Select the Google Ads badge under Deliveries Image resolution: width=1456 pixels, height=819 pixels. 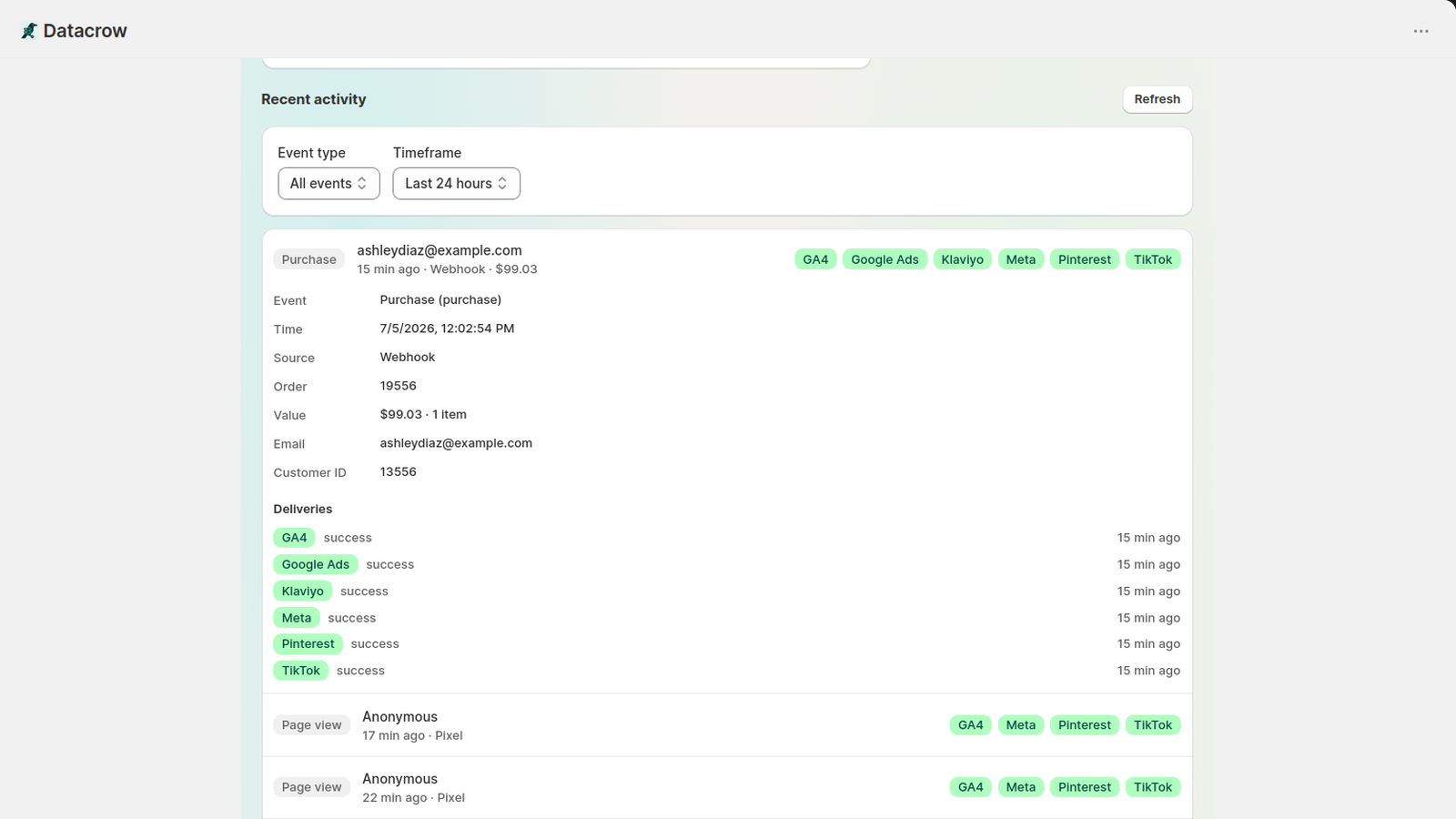(x=315, y=564)
